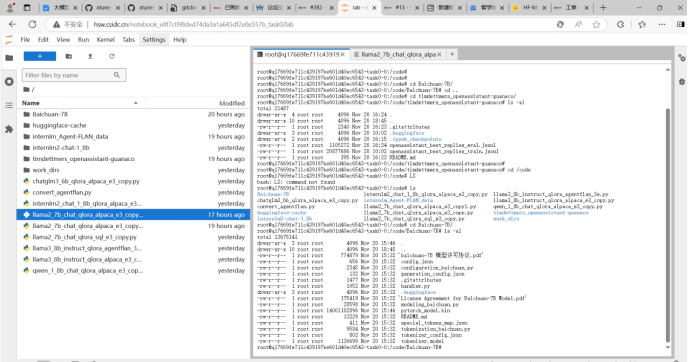
Task: Switch to the HF-M browser tab
Action: pyautogui.click(x=528, y=8)
